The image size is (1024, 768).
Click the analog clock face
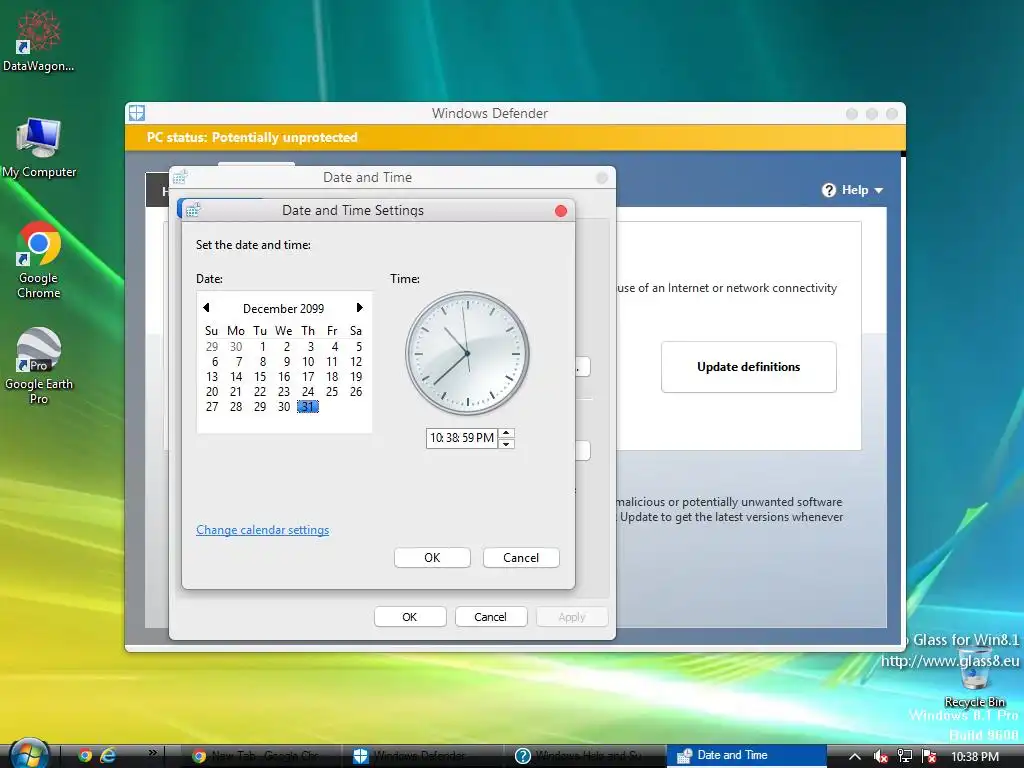pyautogui.click(x=467, y=353)
